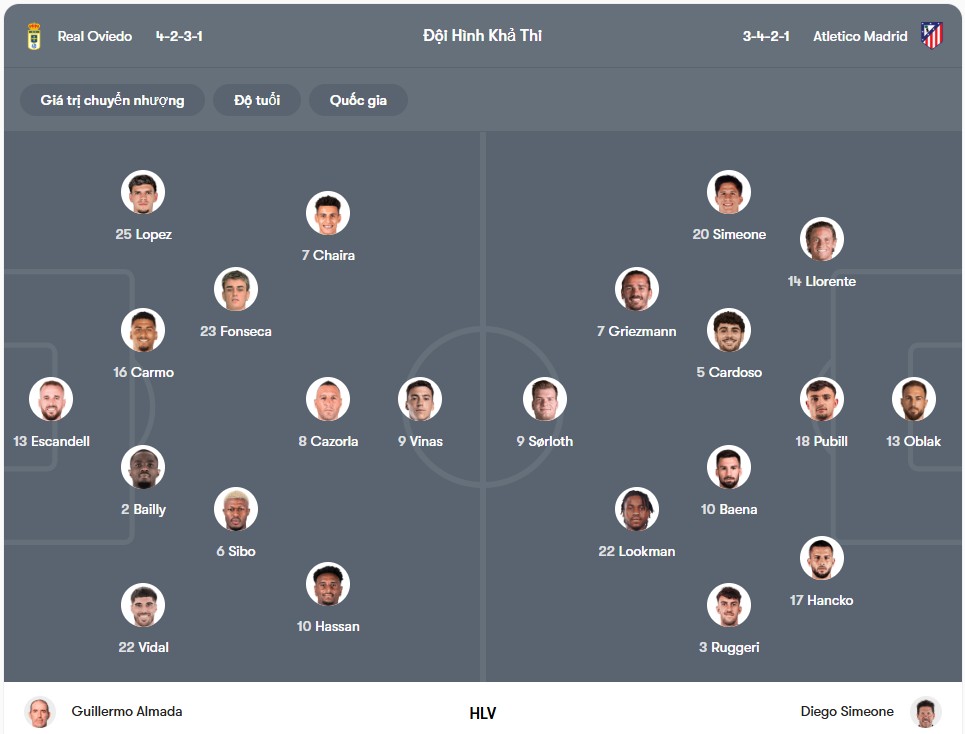Screen dimensions: 965x734
Task: Toggle the Độ tuổi filter chip
Action: coord(257,100)
